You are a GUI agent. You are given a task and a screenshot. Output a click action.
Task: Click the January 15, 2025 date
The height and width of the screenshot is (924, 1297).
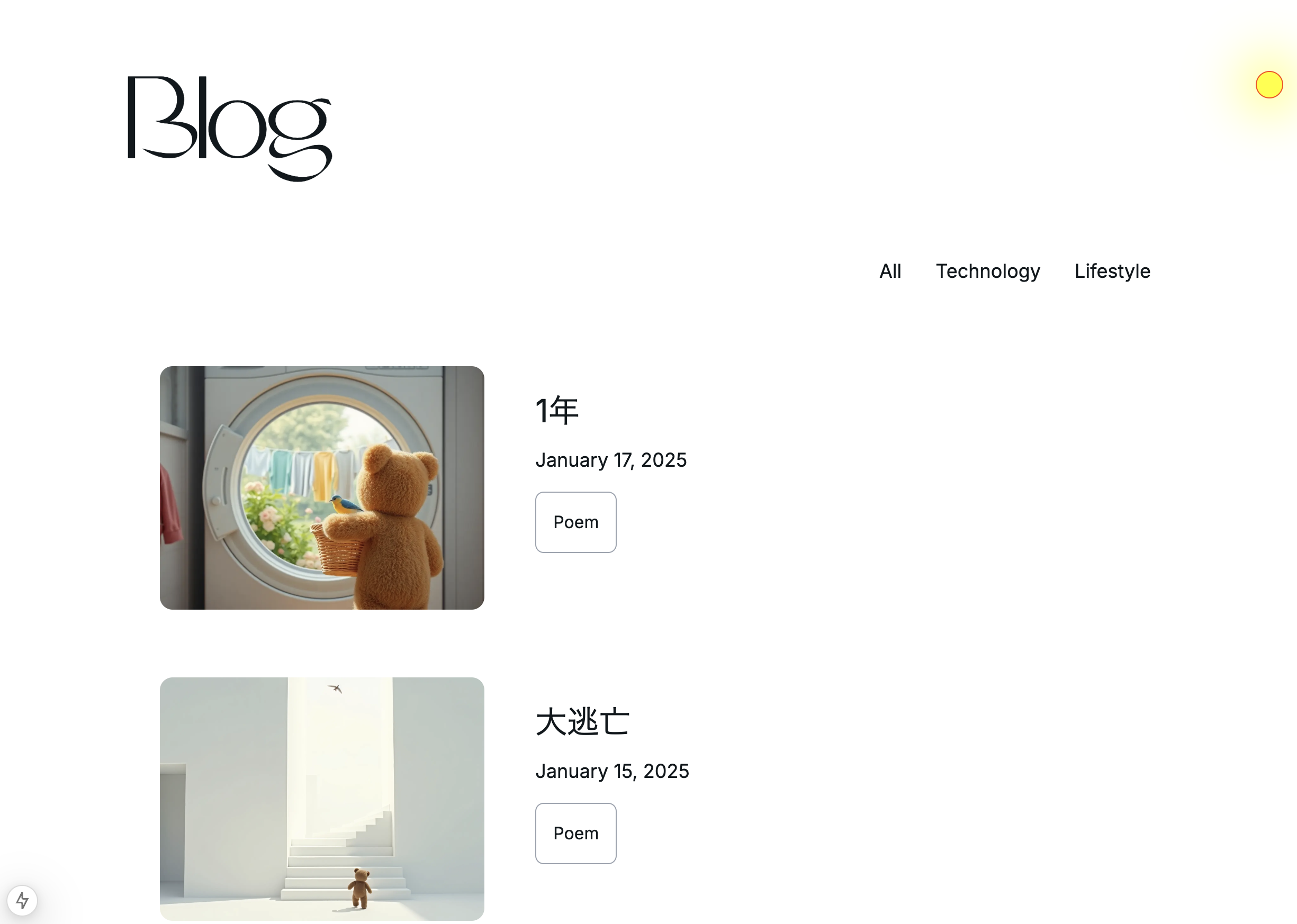(612, 771)
